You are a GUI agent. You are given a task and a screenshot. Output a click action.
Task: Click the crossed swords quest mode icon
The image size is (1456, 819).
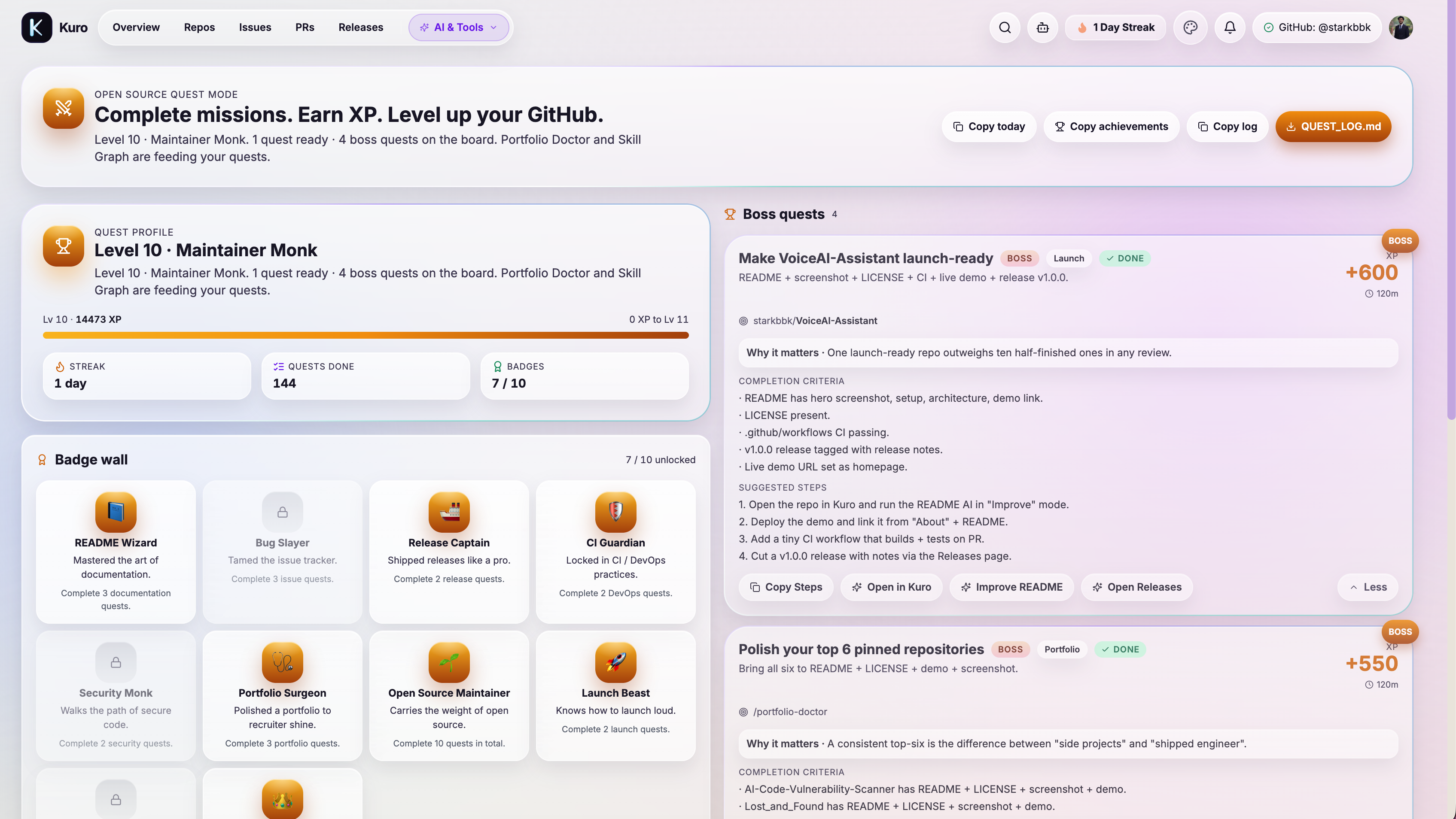click(63, 108)
